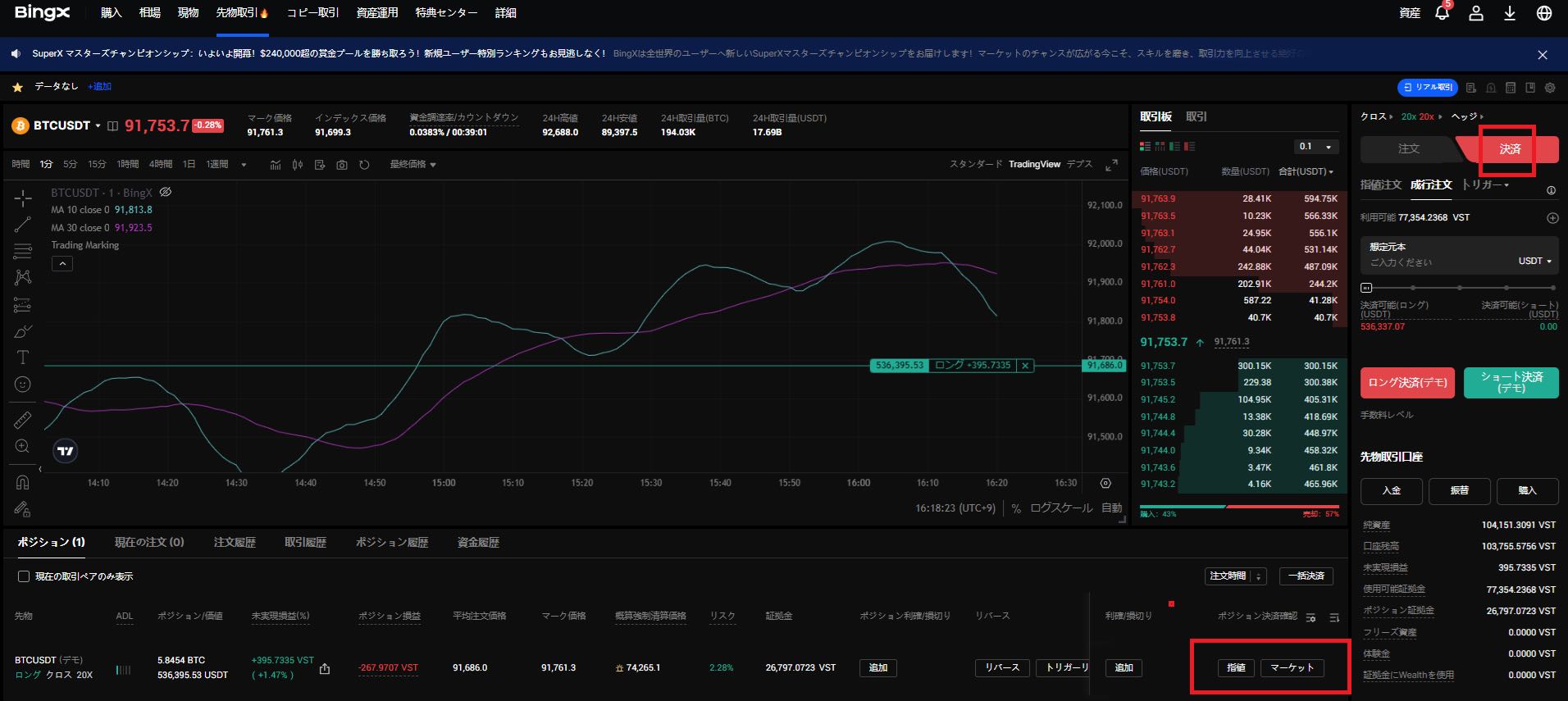Select the 決済 close side toggle

[x=1510, y=148]
